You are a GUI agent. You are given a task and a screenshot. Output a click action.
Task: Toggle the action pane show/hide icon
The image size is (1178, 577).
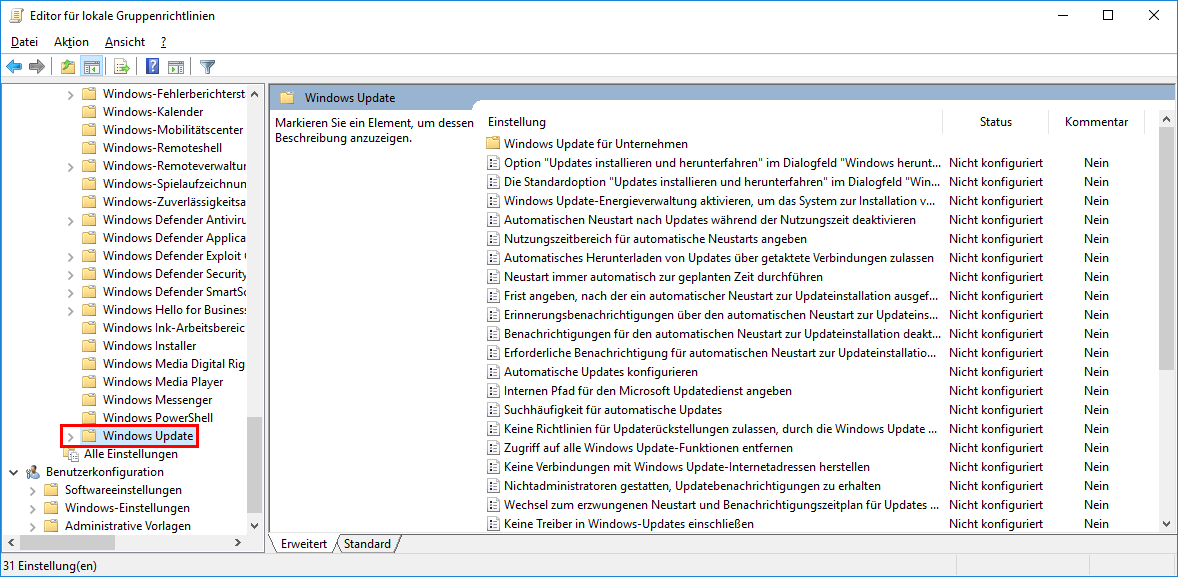pos(176,67)
